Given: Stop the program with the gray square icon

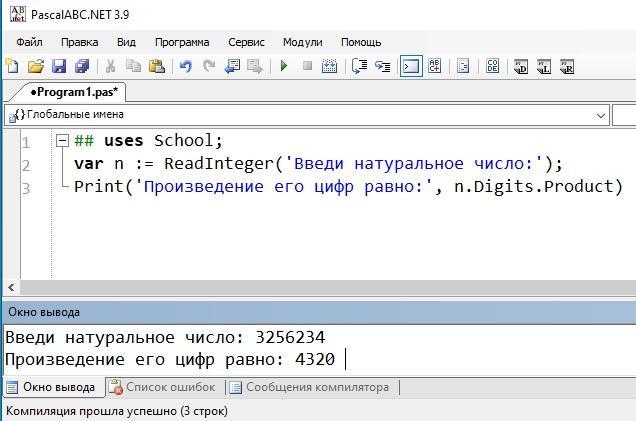Looking at the screenshot, I should (307, 66).
